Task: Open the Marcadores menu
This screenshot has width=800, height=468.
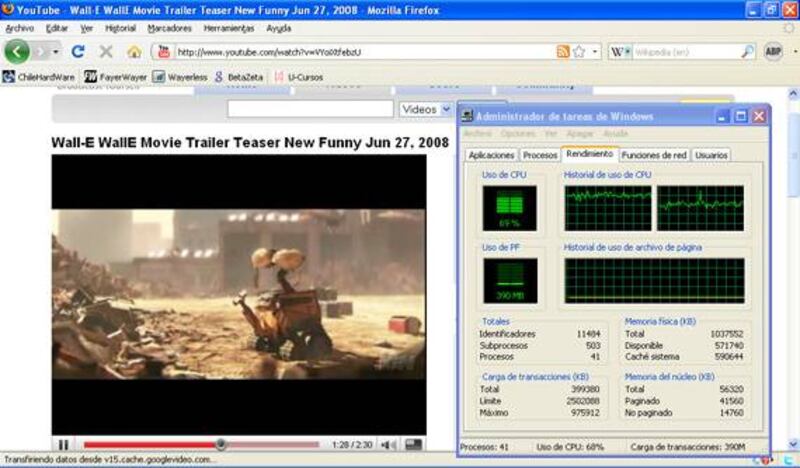Action: tap(170, 28)
